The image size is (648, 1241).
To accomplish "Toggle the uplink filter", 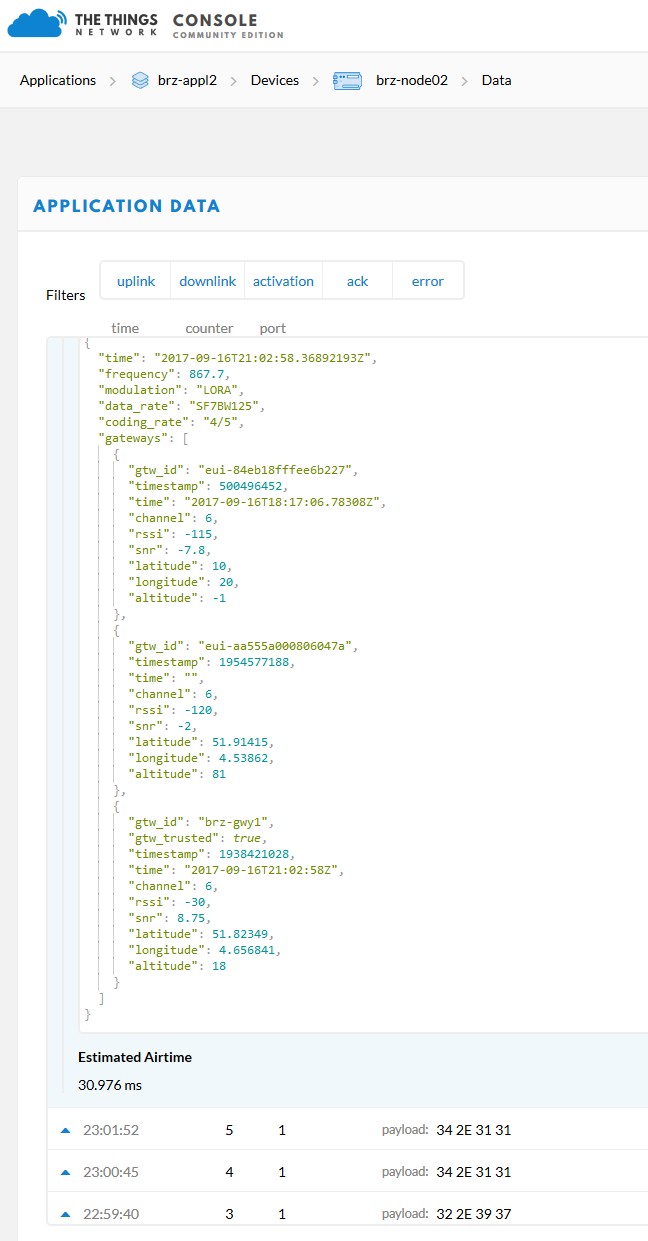I will [x=136, y=281].
